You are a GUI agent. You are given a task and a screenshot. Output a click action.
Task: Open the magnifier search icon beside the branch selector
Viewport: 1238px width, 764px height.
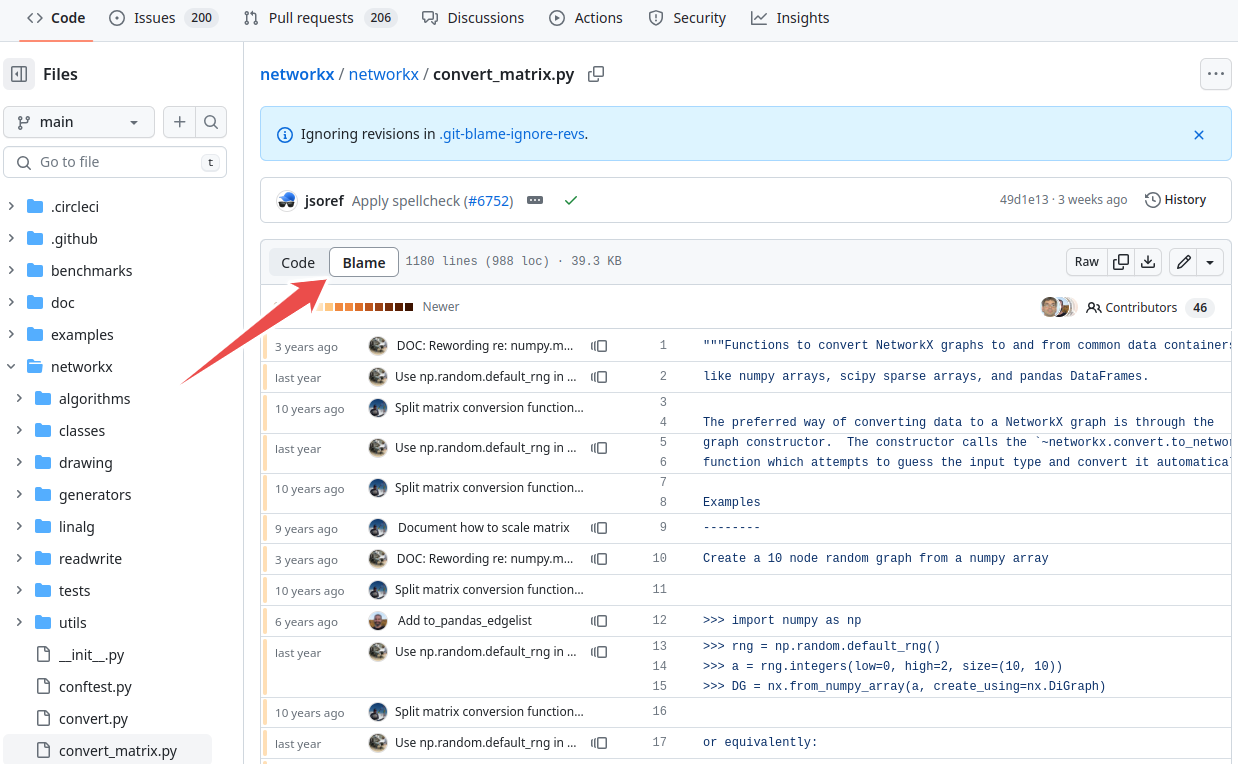point(211,122)
